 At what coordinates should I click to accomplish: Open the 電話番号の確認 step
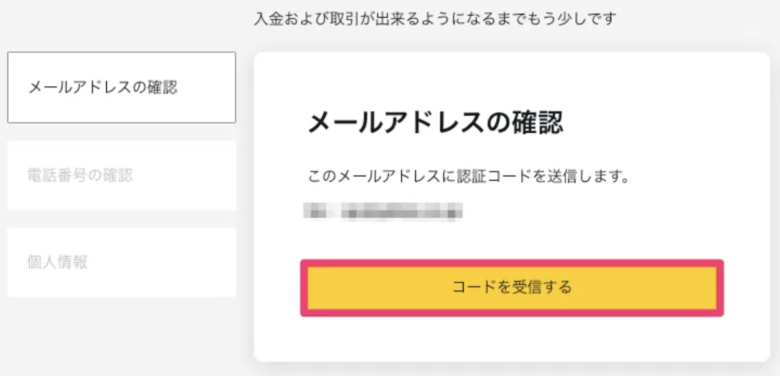click(121, 175)
